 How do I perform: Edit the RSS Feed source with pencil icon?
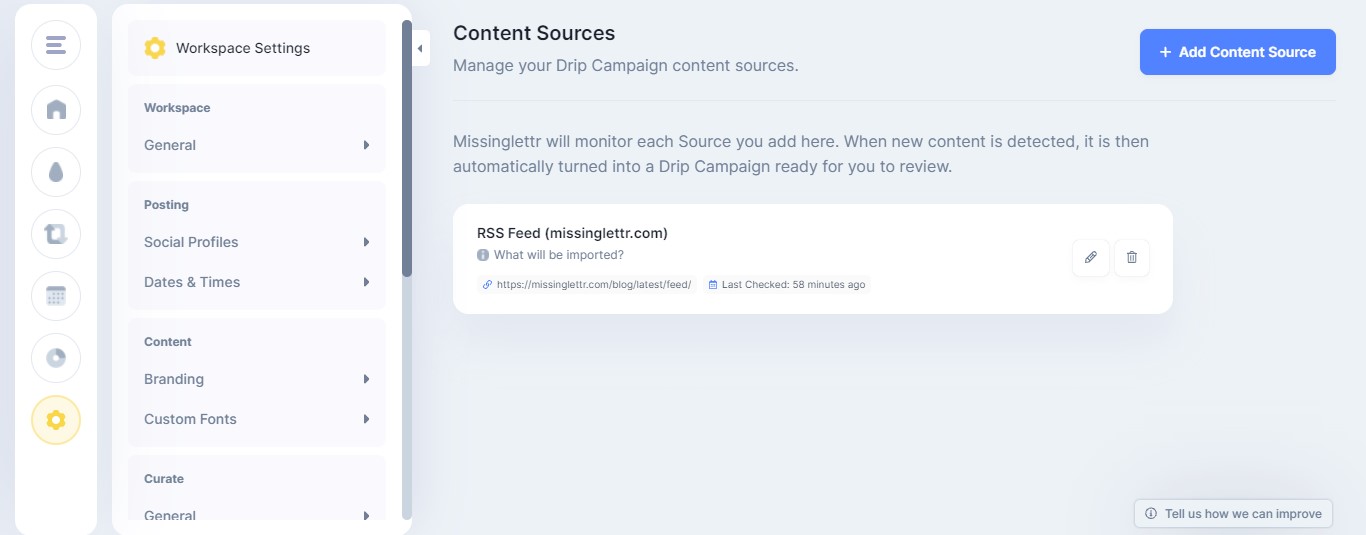tap(1091, 258)
